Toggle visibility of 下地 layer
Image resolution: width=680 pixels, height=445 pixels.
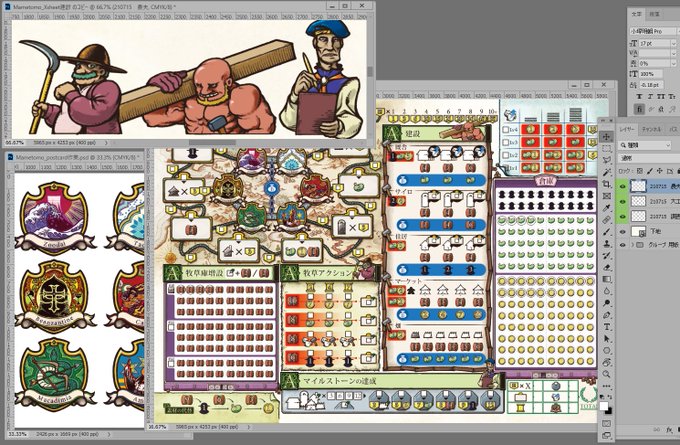pyautogui.click(x=622, y=231)
